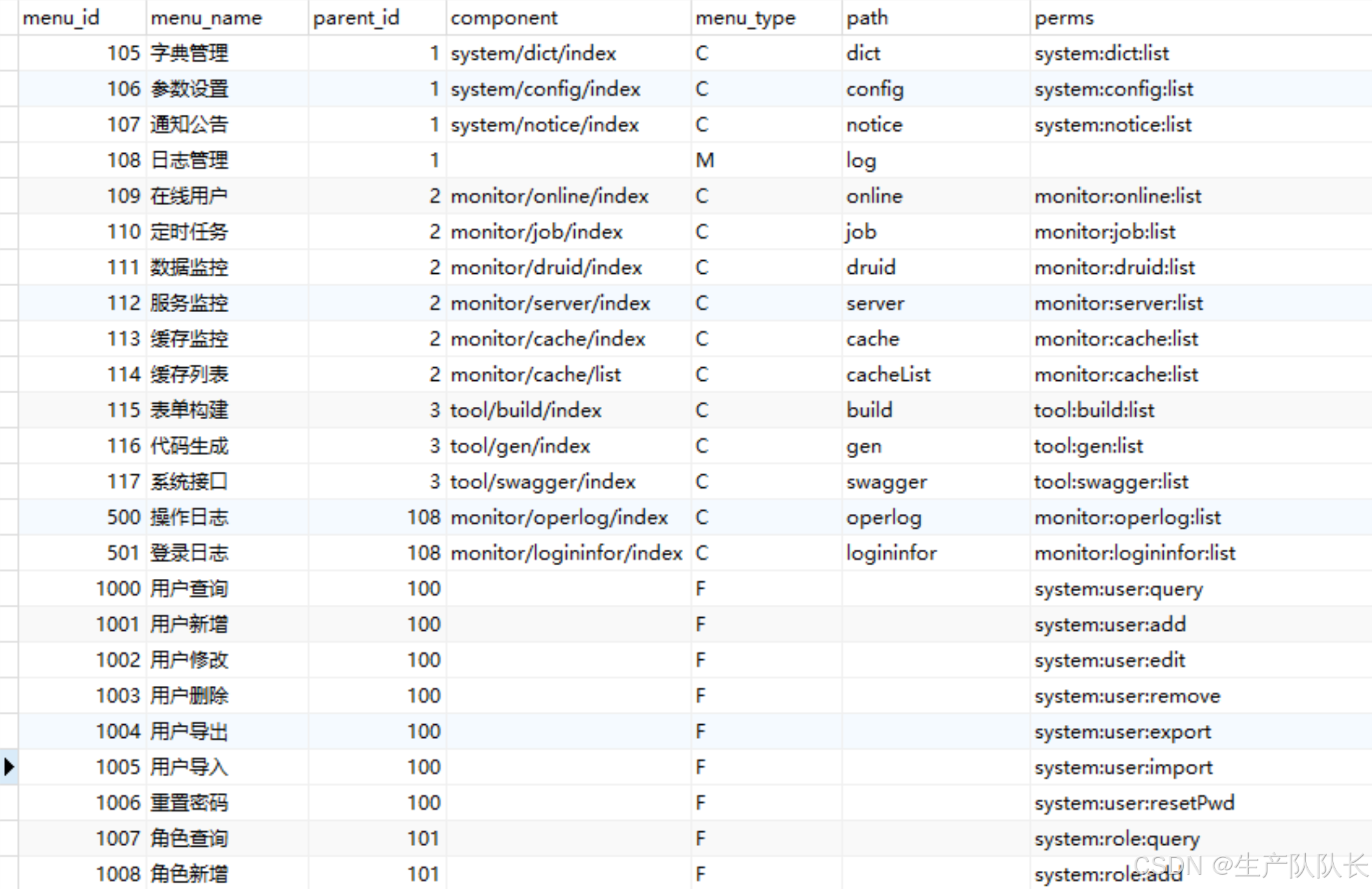Viewport: 1372px width, 889px height.
Task: Click the cacheList path cell
Action: 888,374
